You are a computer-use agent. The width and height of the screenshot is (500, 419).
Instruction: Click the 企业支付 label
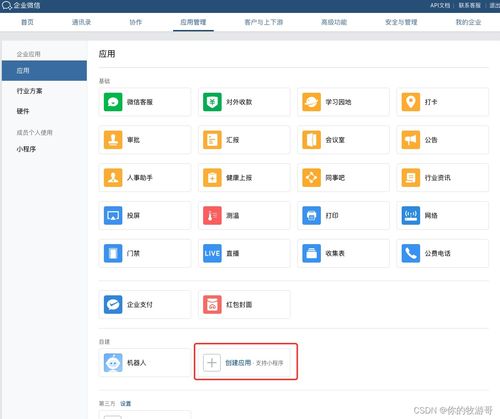(140, 305)
